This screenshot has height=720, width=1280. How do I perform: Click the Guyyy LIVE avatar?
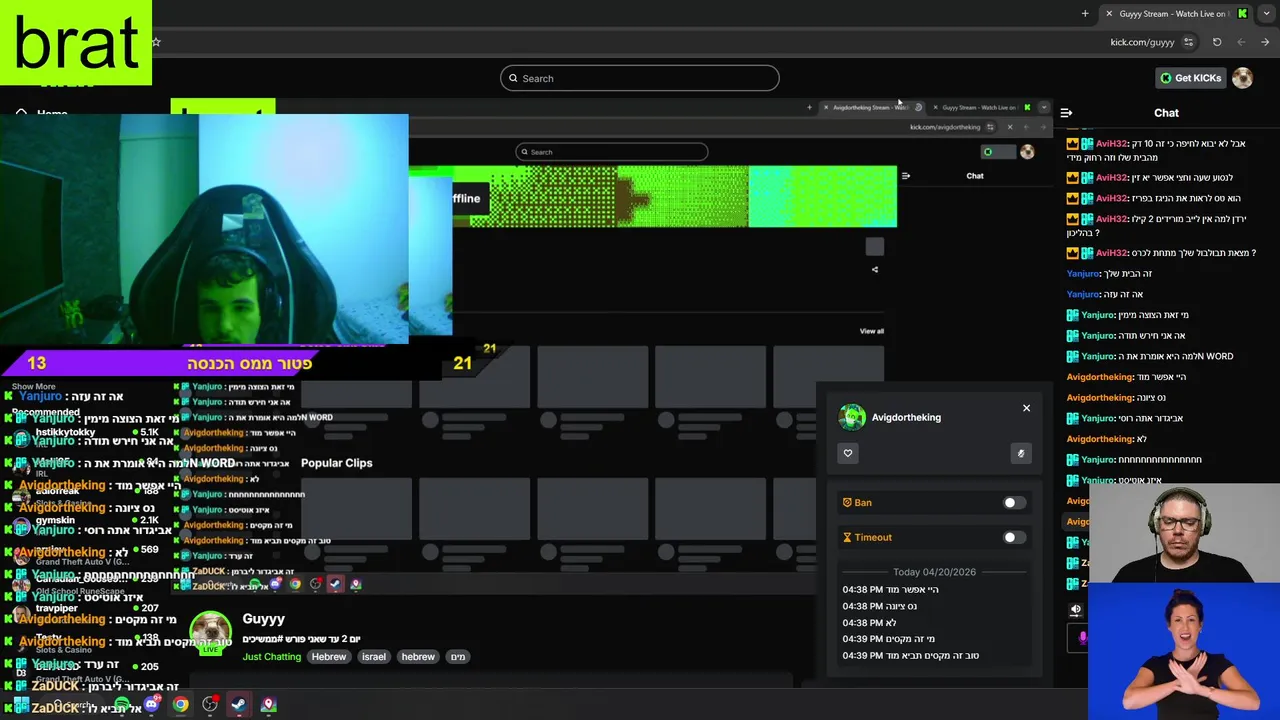coord(210,633)
